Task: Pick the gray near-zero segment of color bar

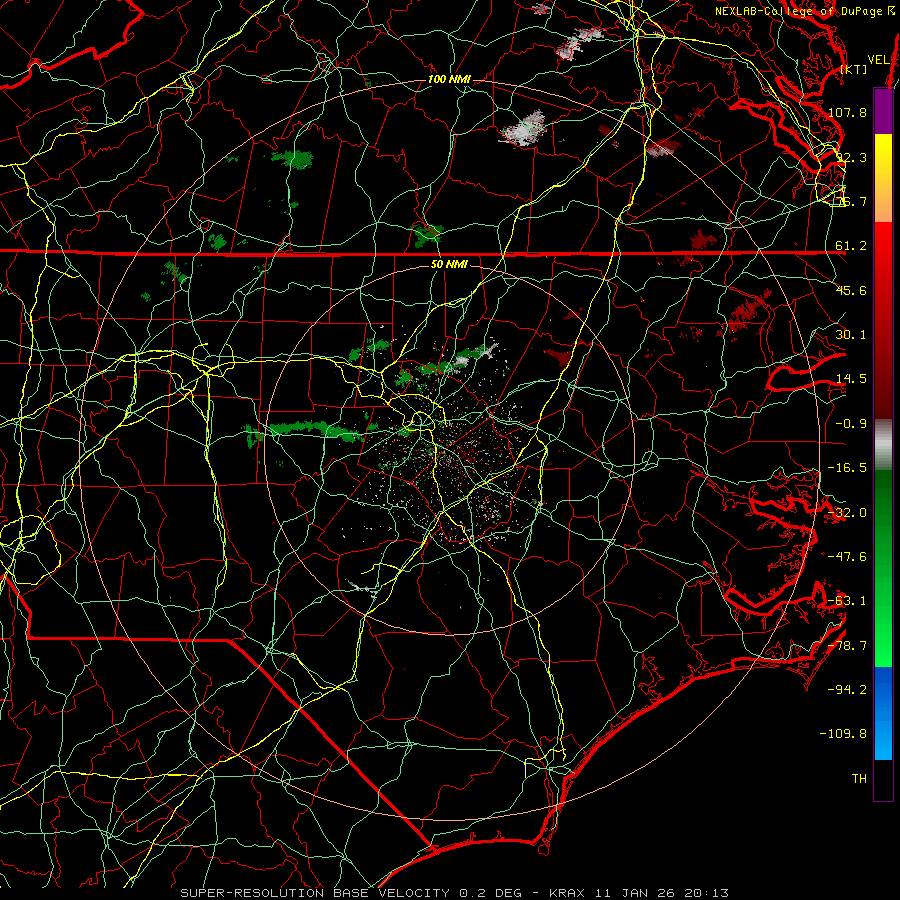Action: [x=883, y=445]
